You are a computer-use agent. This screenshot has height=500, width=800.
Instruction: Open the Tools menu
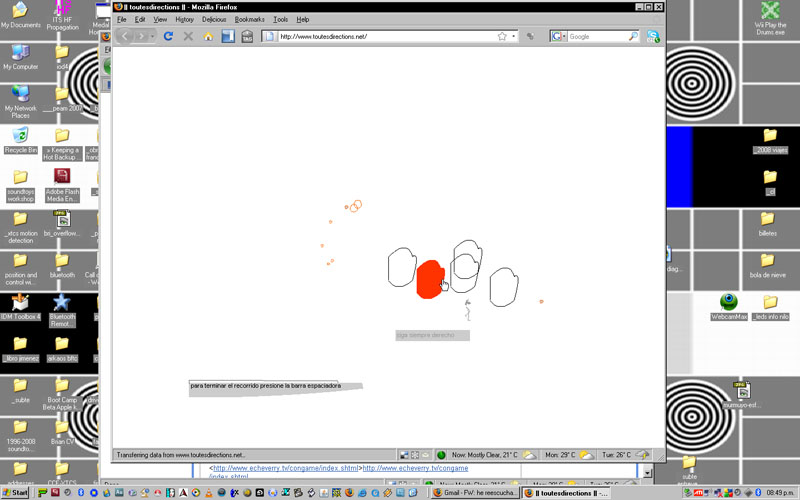pos(280,19)
